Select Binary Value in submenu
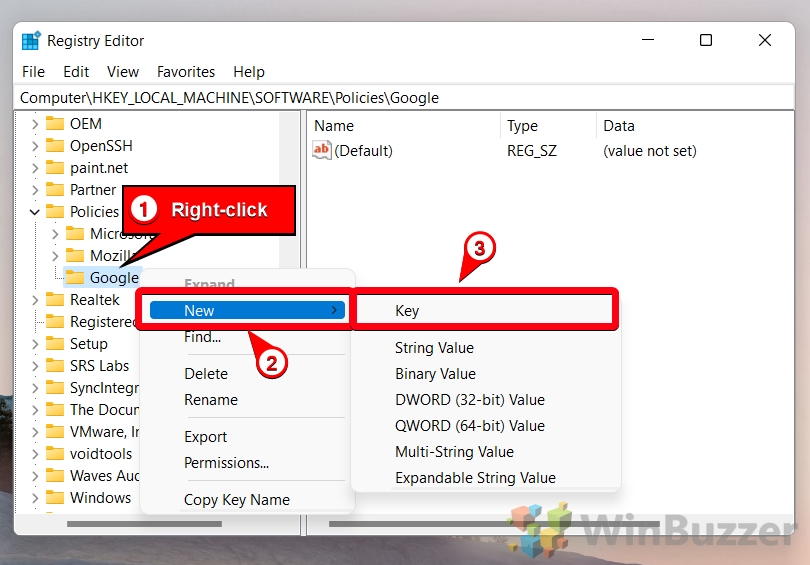This screenshot has height=565, width=810. tap(435, 373)
